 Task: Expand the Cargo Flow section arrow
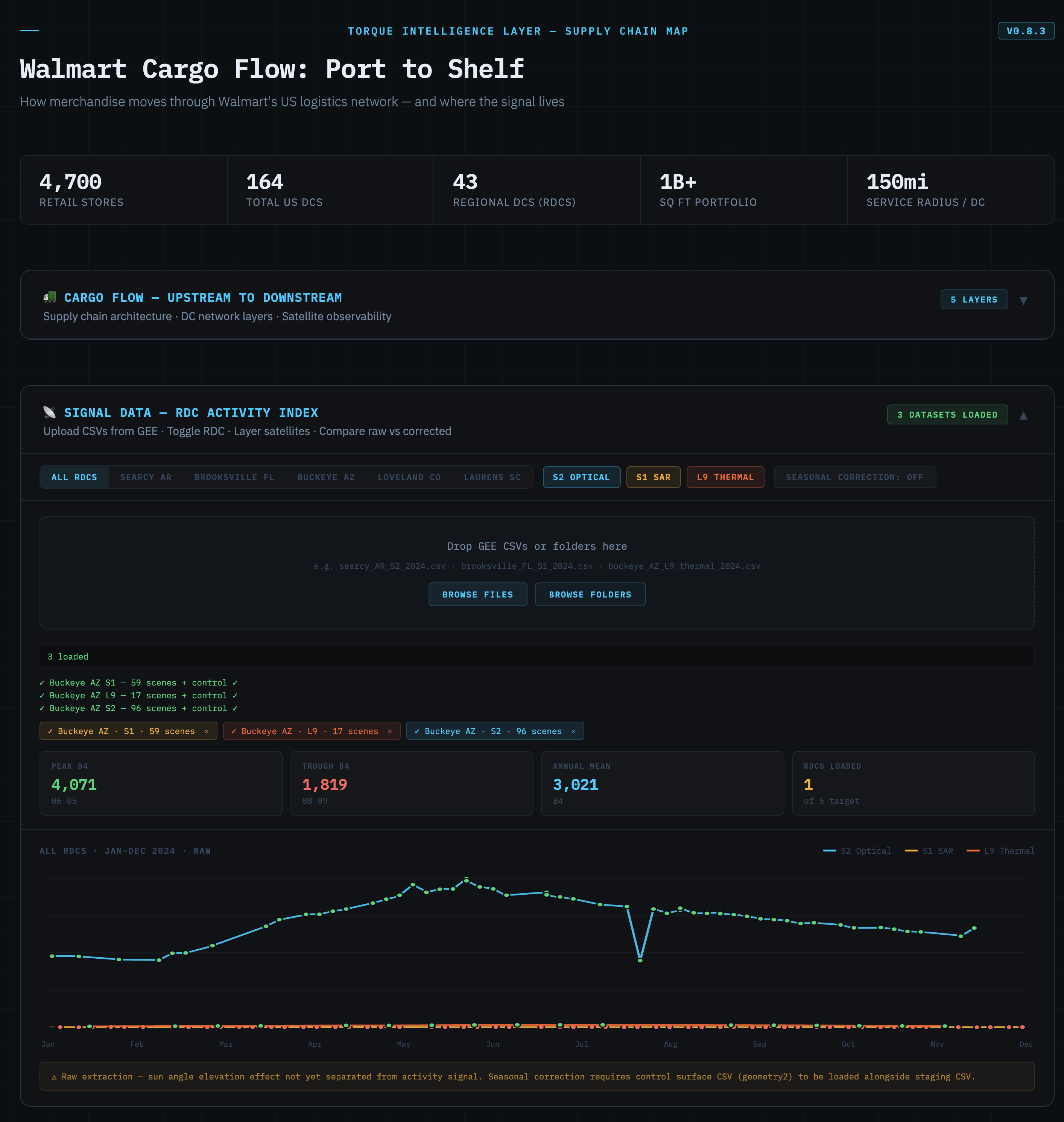[1023, 300]
